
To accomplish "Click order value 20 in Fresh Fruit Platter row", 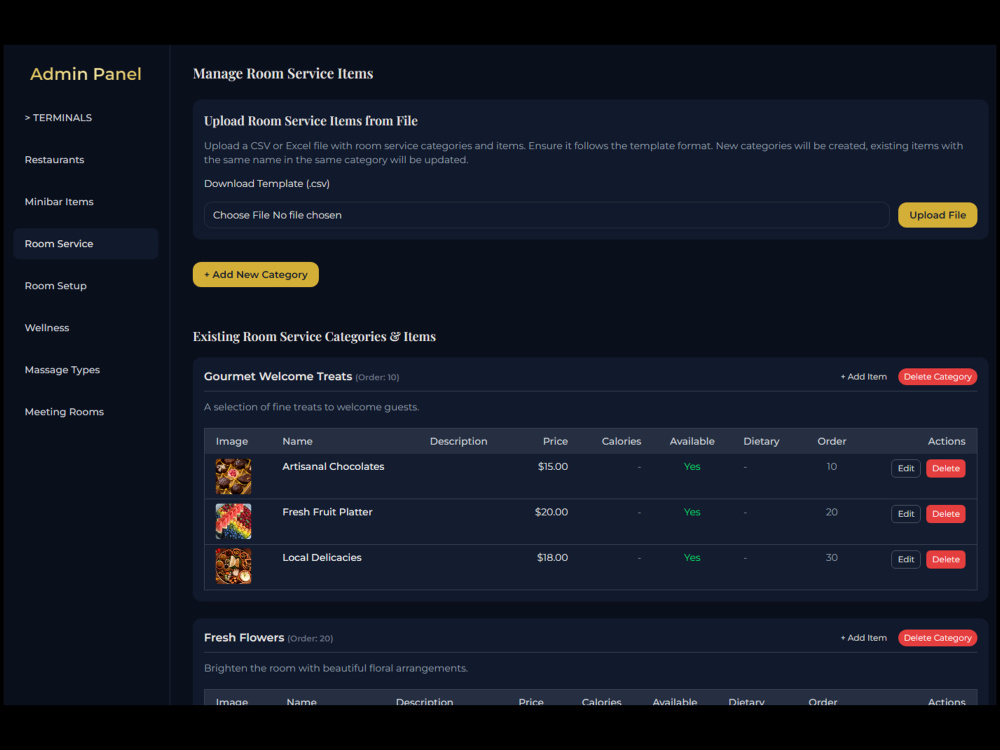I will point(832,512).
